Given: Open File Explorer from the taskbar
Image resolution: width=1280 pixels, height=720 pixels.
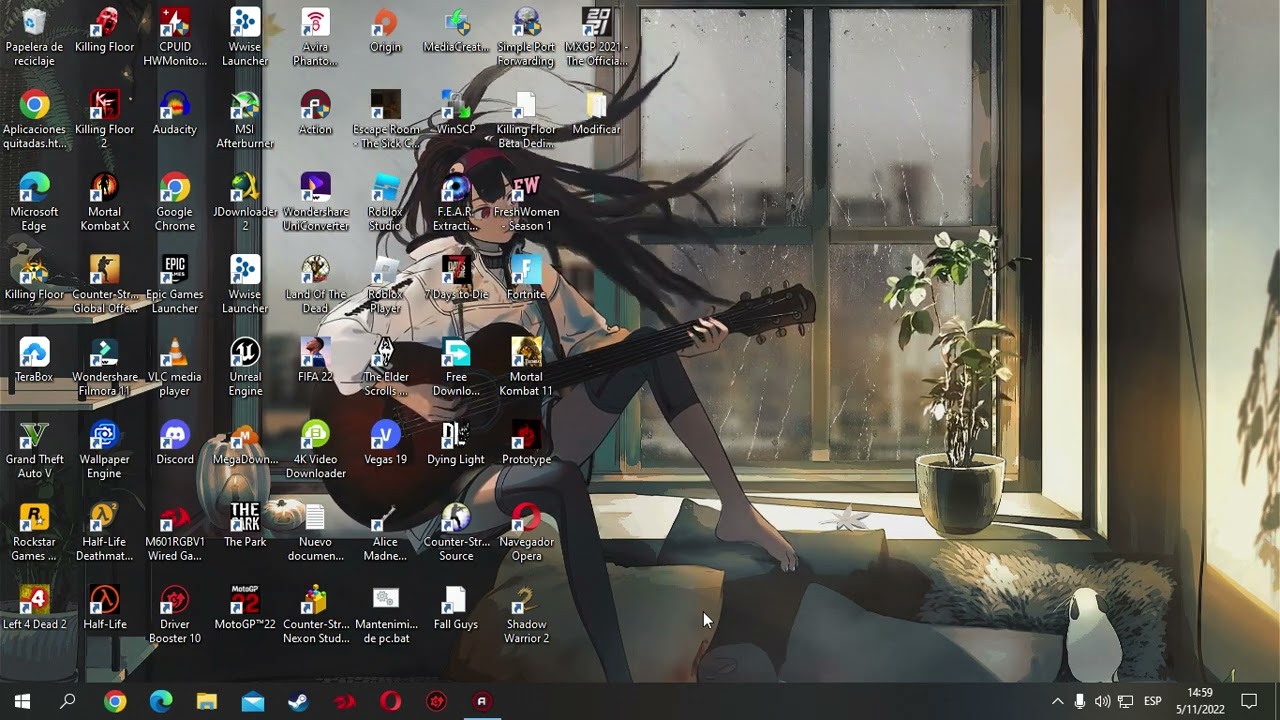Looking at the screenshot, I should pyautogui.click(x=206, y=701).
